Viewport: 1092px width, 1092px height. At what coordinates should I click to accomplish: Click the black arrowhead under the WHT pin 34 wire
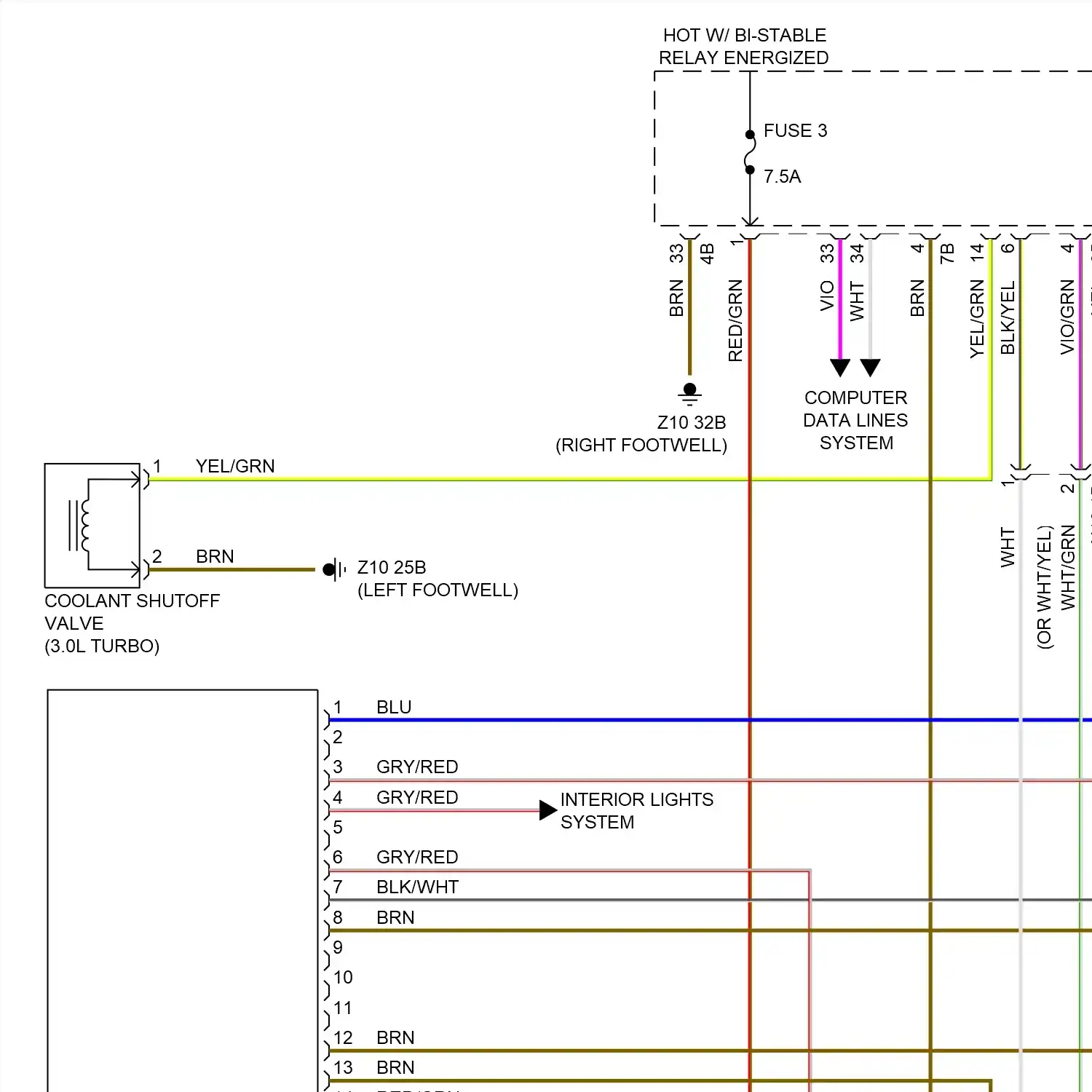click(871, 368)
